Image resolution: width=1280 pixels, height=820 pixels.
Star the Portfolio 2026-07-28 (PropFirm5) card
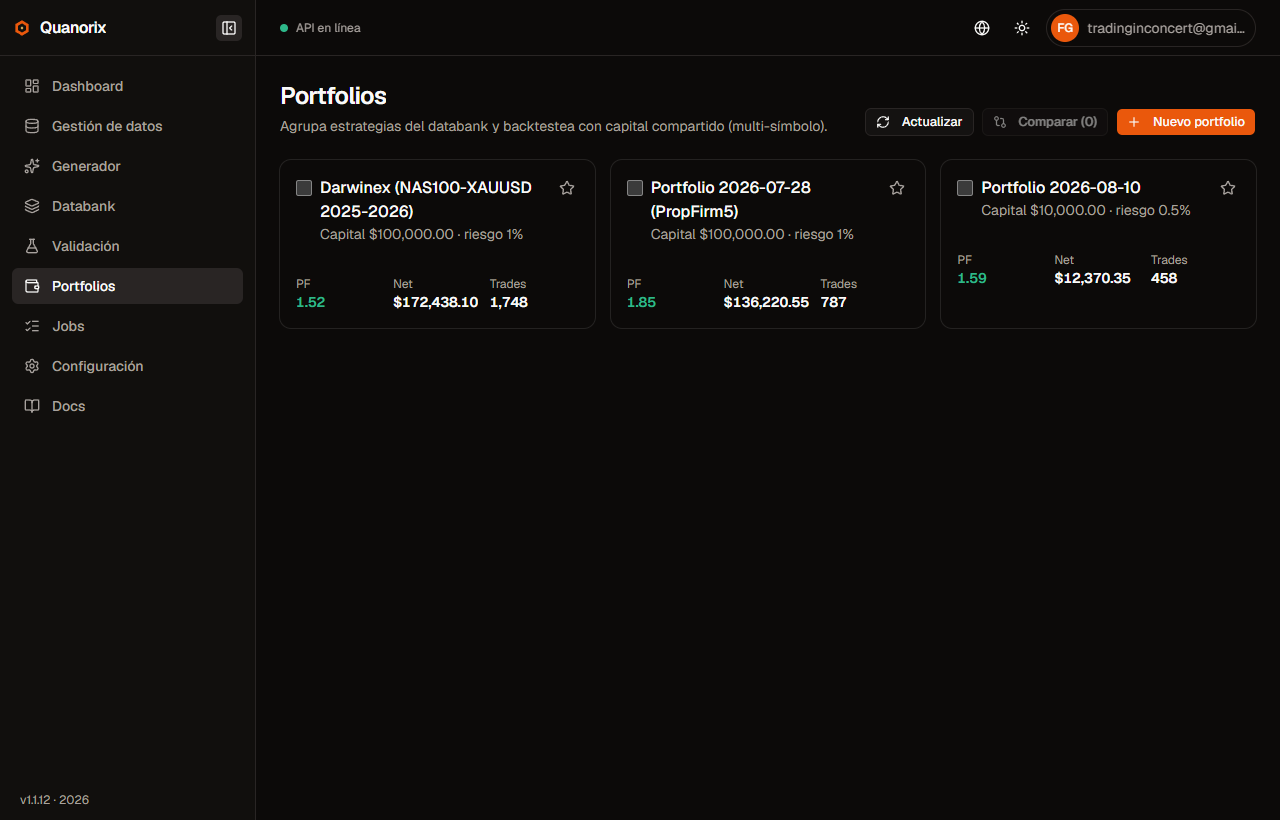897,188
